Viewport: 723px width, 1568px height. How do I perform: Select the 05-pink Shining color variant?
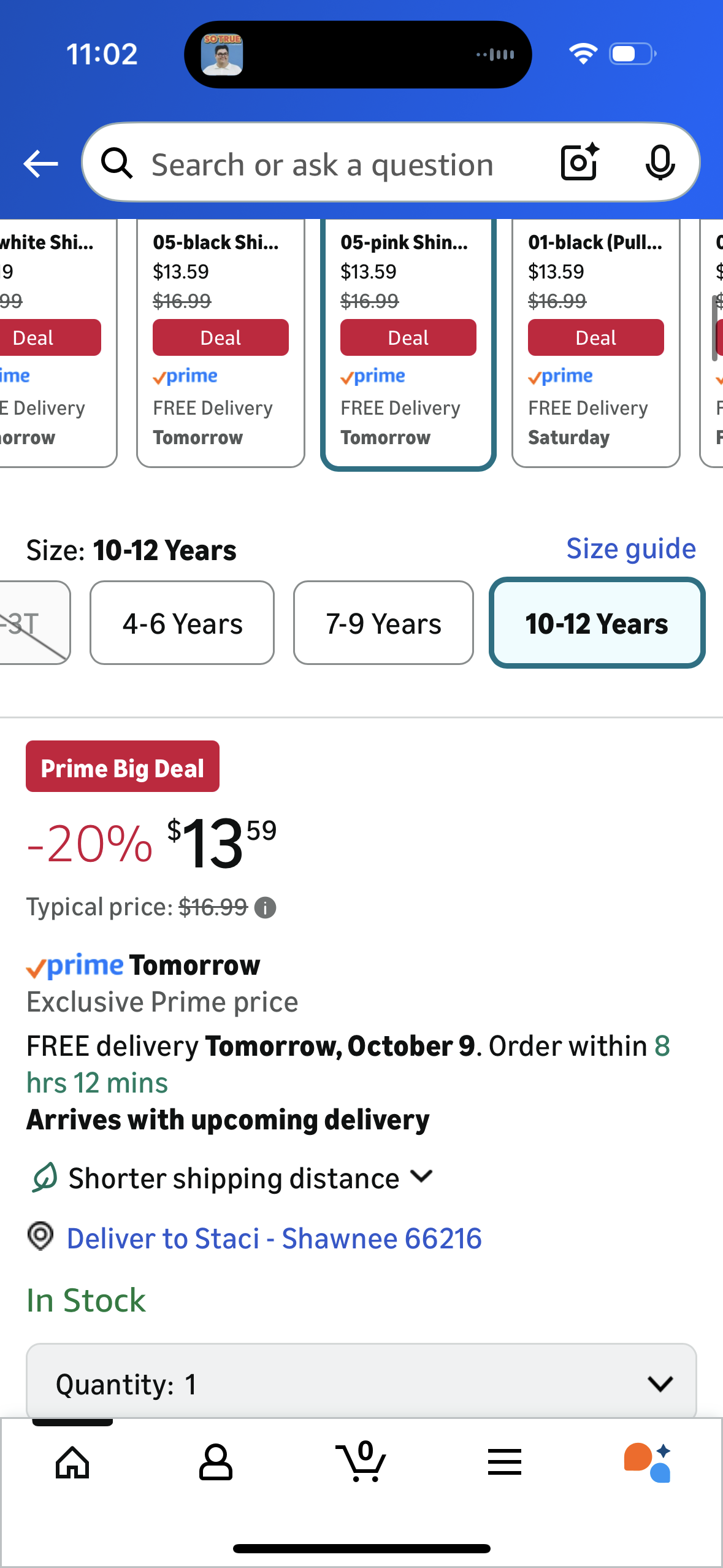pyautogui.click(x=408, y=344)
